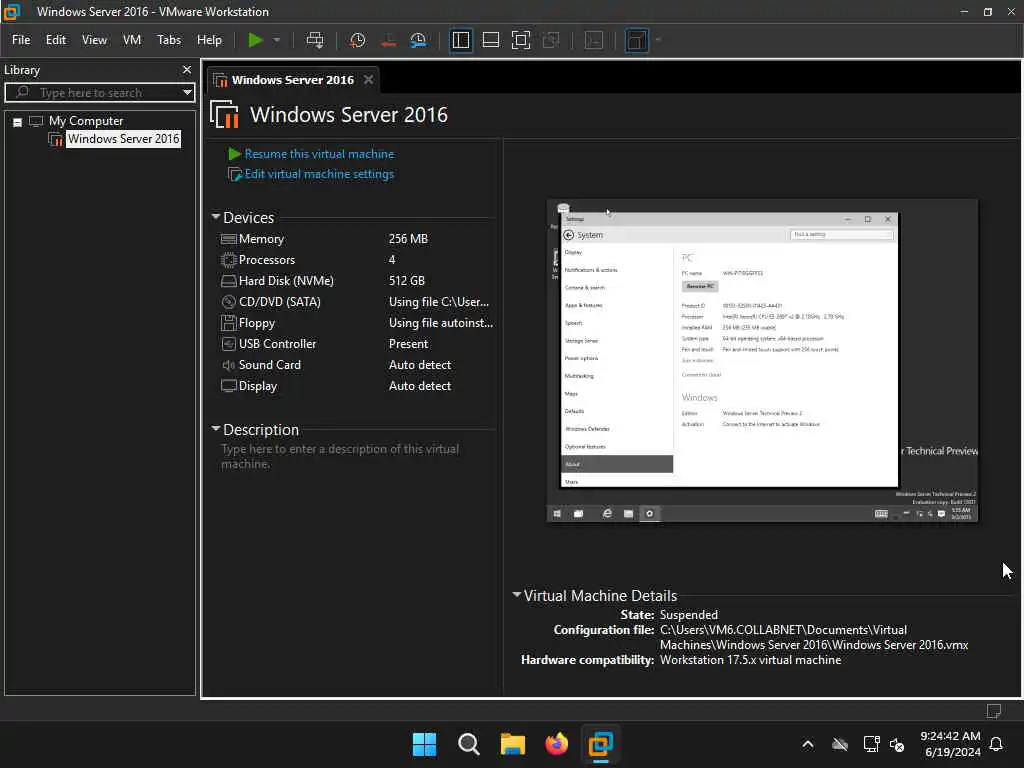This screenshot has width=1024, height=768.
Task: Open the Windows Start menu
Action: tap(424, 744)
